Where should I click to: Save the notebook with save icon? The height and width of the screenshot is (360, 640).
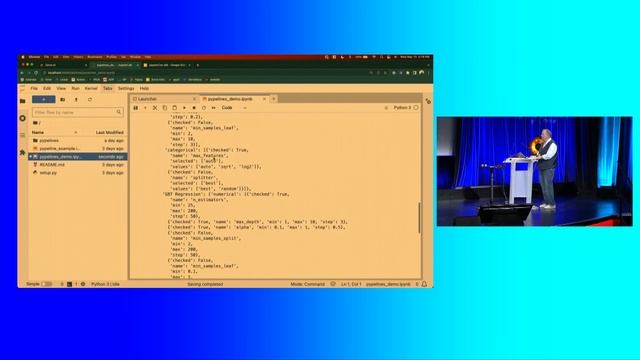point(136,108)
